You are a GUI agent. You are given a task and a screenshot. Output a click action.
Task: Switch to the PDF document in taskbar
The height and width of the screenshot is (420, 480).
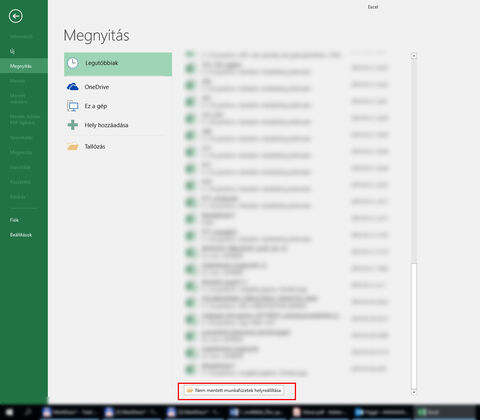[x=319, y=412]
